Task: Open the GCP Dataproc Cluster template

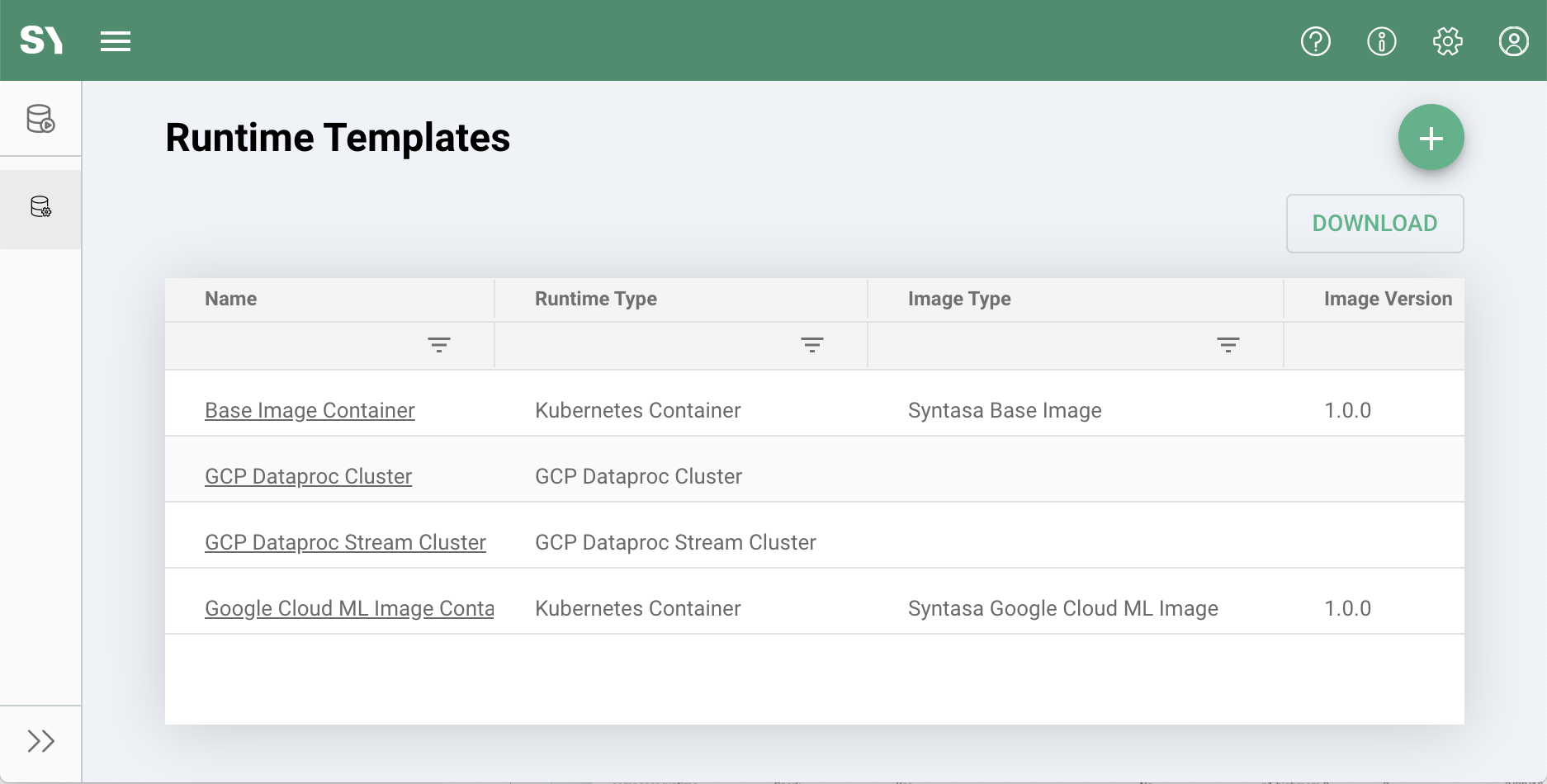Action: point(308,476)
